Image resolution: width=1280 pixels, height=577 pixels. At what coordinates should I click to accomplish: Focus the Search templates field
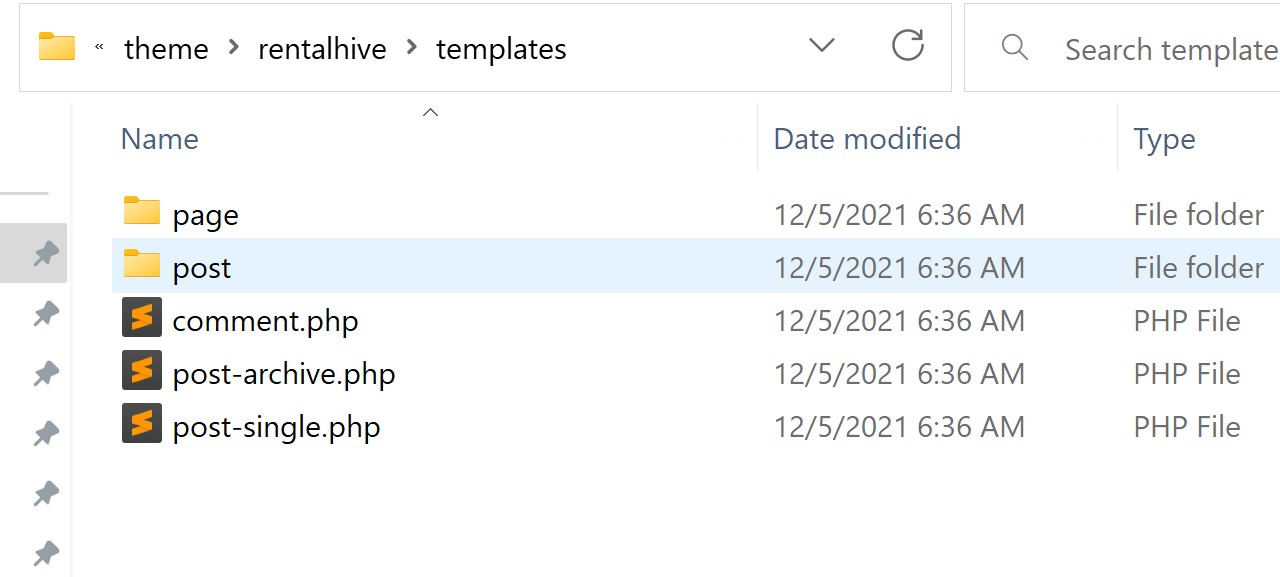click(1122, 48)
